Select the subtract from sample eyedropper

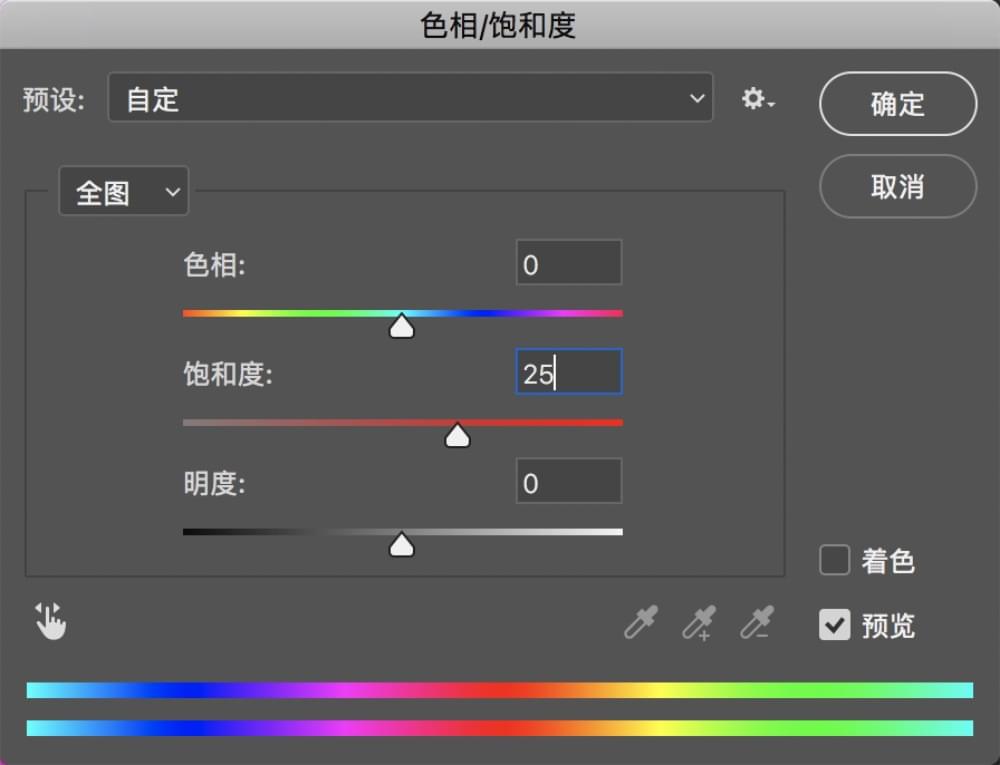(x=756, y=622)
